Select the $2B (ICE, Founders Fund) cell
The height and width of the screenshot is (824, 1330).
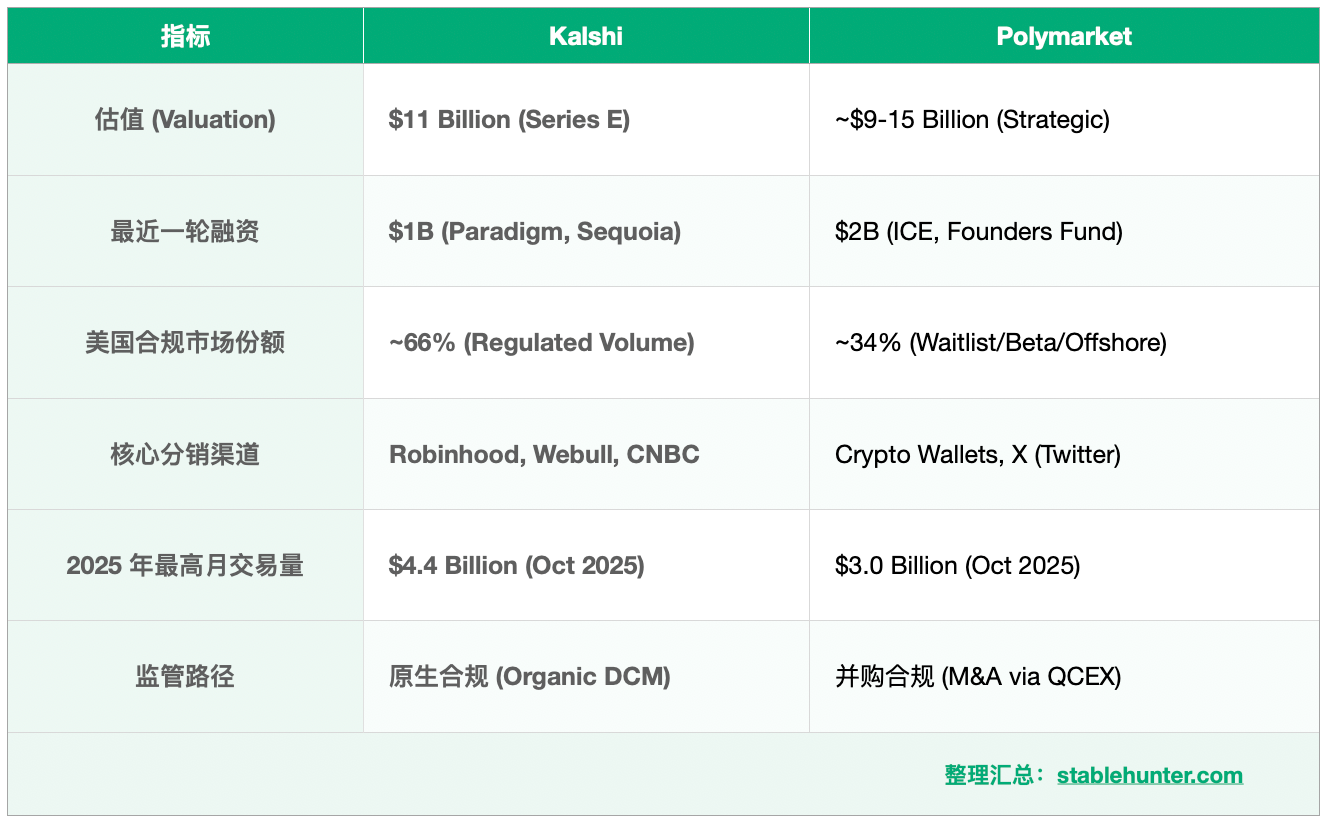pyautogui.click(x=978, y=232)
